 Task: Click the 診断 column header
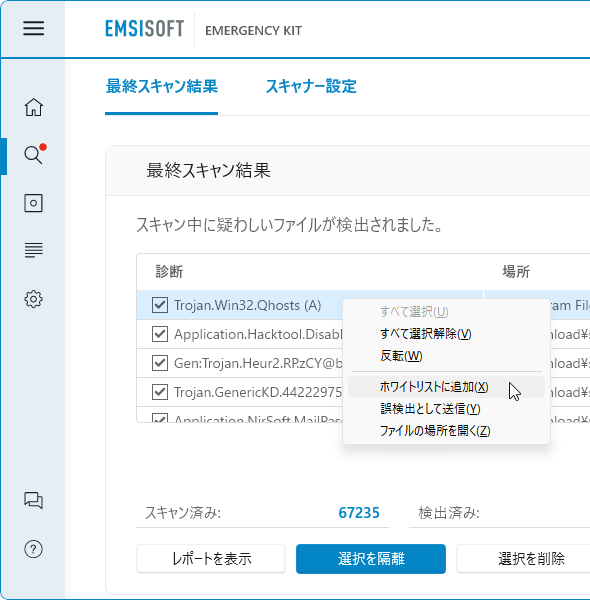coord(169,272)
